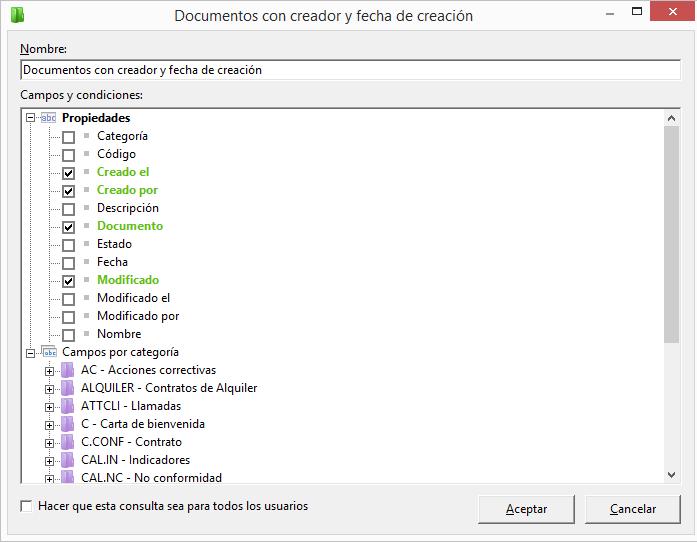Check the Modificado por checkbox
Viewport: 697px width, 542px height.
pyautogui.click(x=68, y=317)
